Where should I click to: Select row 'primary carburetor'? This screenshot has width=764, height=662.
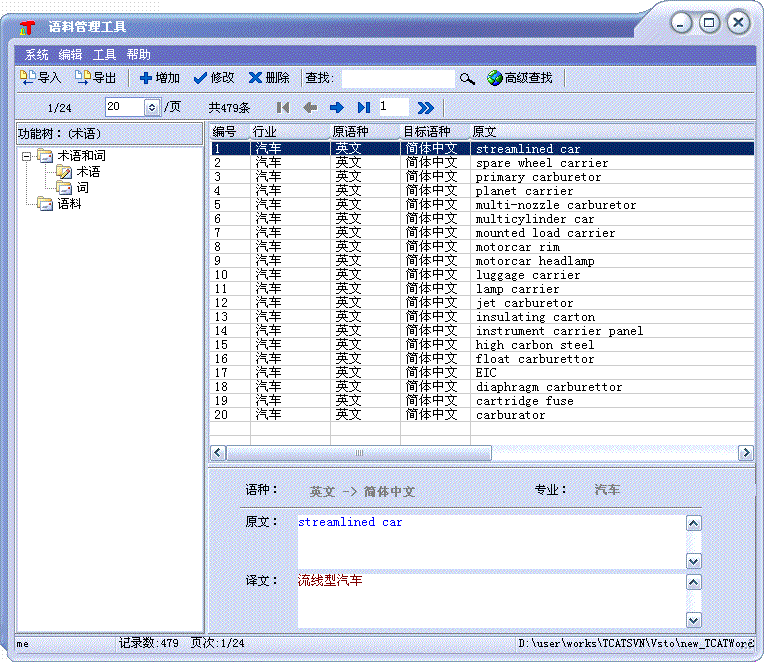click(x=482, y=177)
